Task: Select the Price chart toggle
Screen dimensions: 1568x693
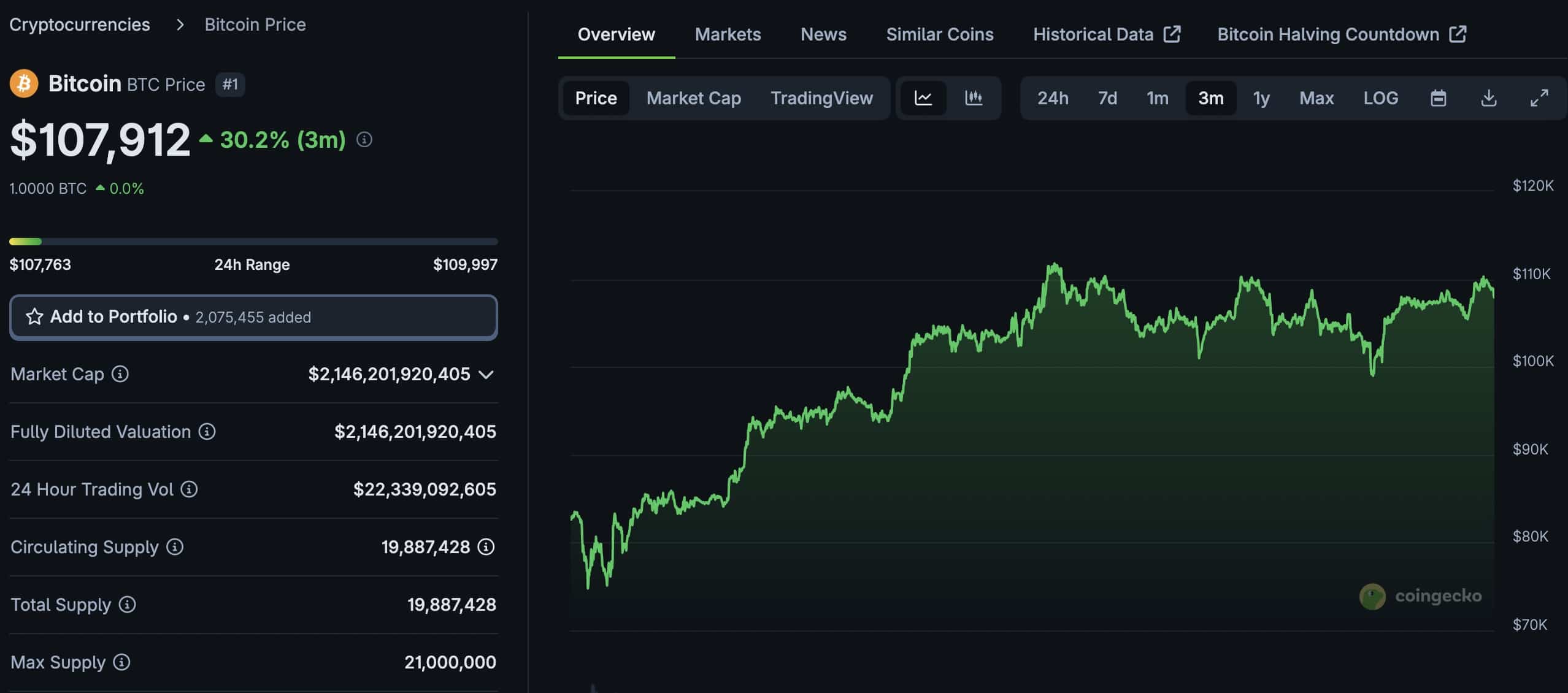Action: click(596, 98)
